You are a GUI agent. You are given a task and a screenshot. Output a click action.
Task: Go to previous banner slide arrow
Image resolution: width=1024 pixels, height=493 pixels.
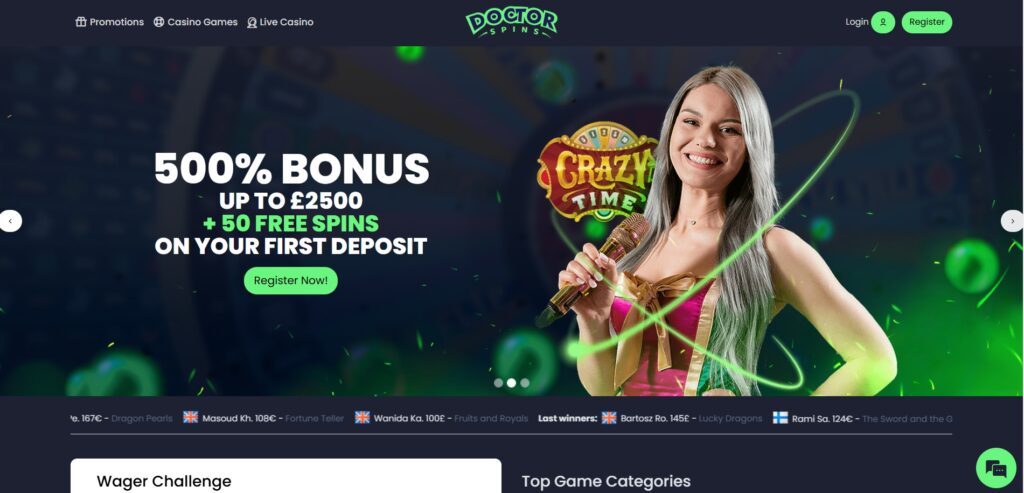(x=10, y=221)
